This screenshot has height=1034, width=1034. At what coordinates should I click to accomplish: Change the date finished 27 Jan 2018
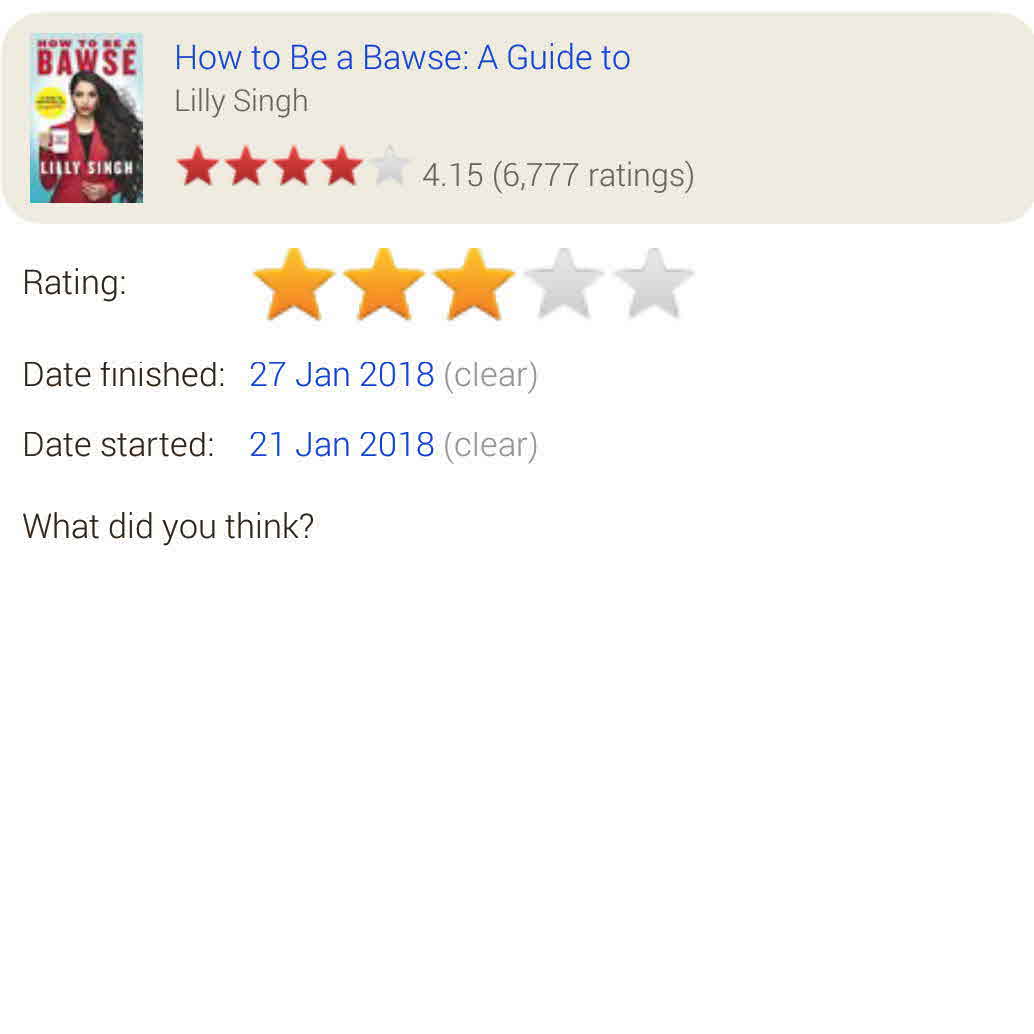[x=342, y=375]
